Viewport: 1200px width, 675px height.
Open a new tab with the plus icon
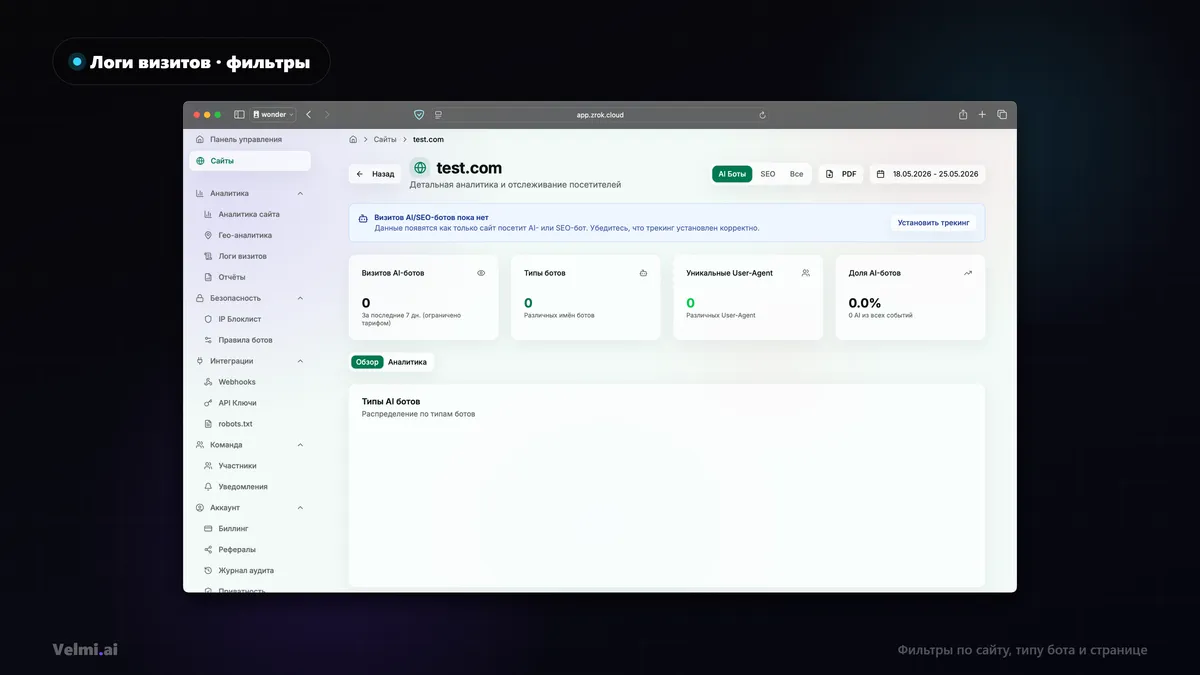(982, 115)
